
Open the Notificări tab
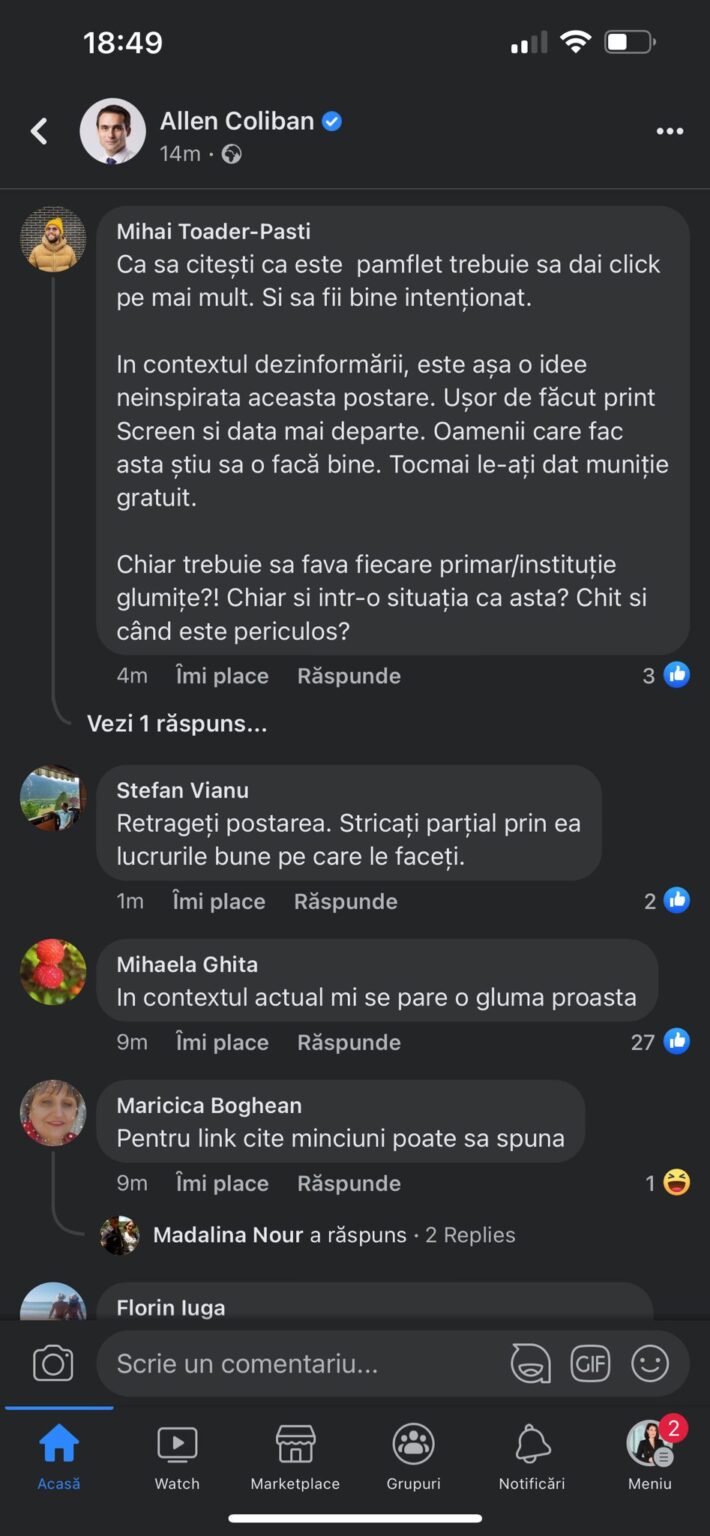click(x=532, y=1456)
